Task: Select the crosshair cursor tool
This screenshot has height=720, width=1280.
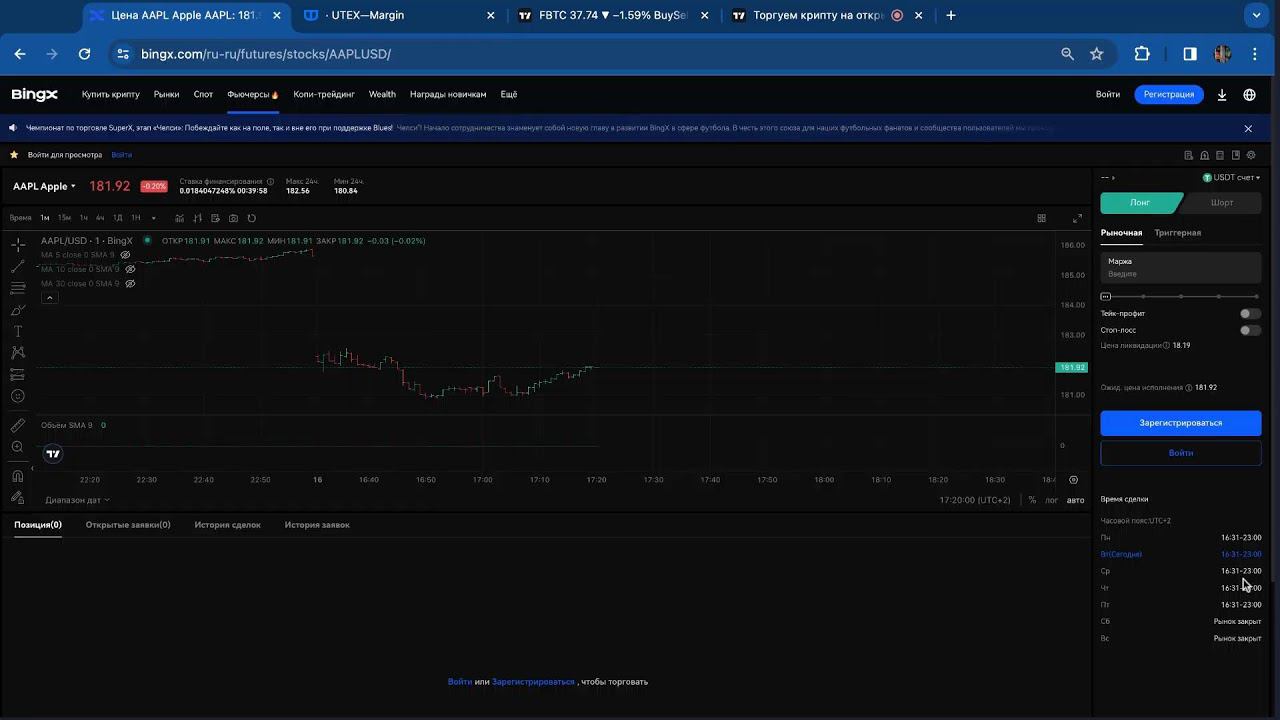Action: point(18,245)
